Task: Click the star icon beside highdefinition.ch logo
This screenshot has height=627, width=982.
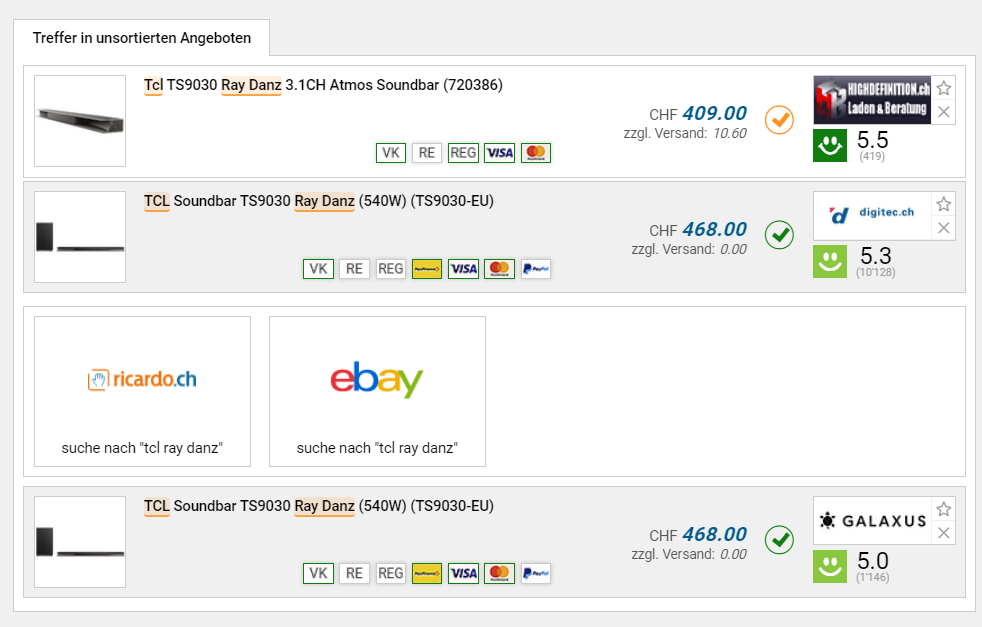Action: 943,88
